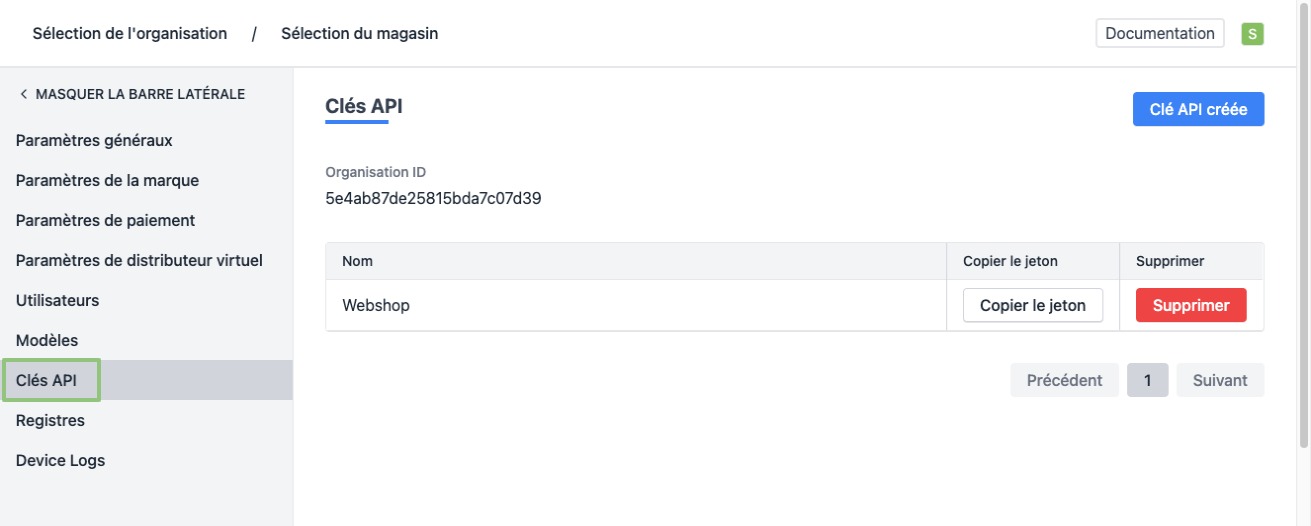Screen dimensions: 1311x526
Task: Open the Registres page
Action: [50, 420]
